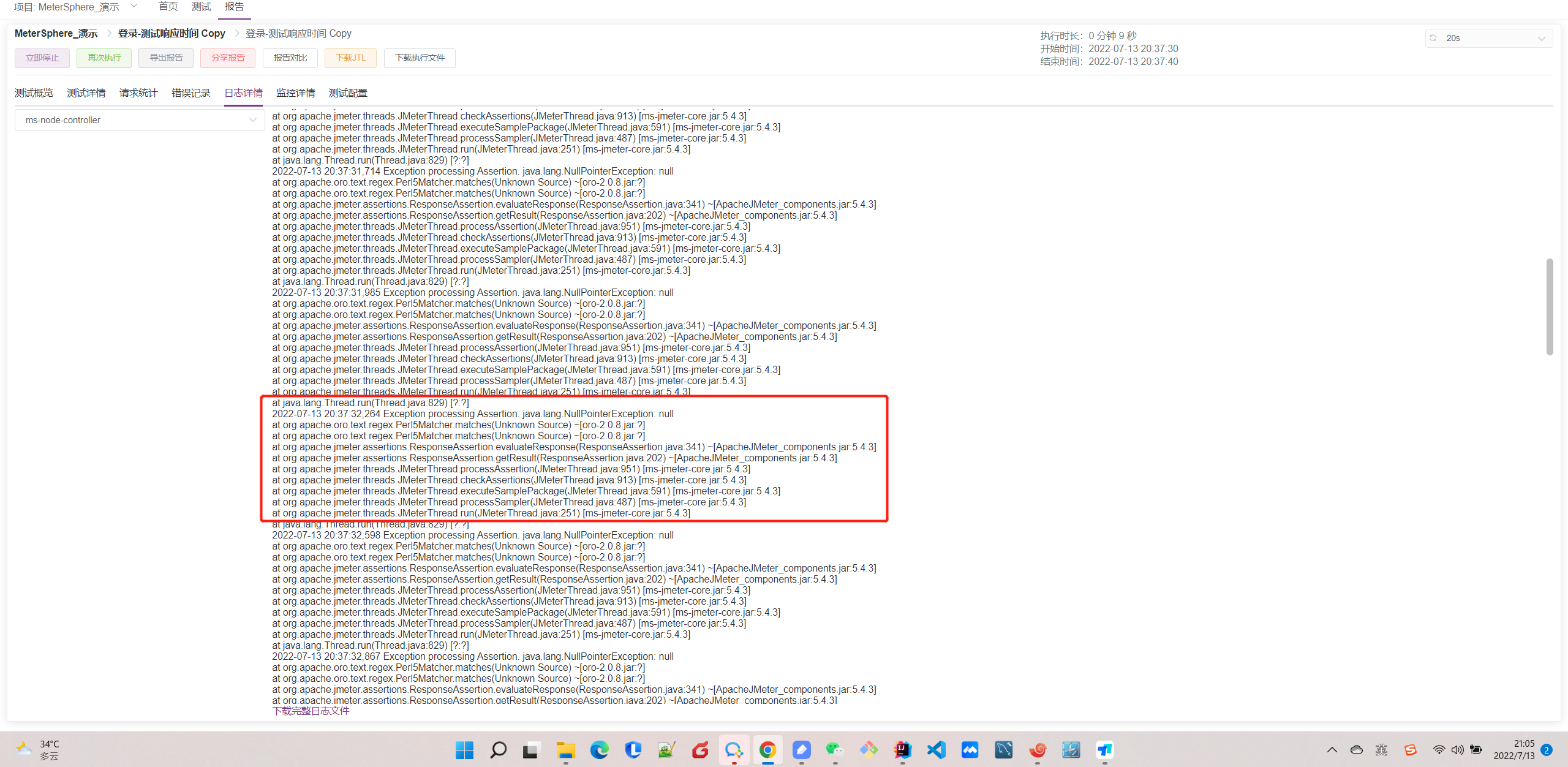The image size is (1568, 767).
Task: Switch to the 监控详情 tab
Action: [295, 93]
